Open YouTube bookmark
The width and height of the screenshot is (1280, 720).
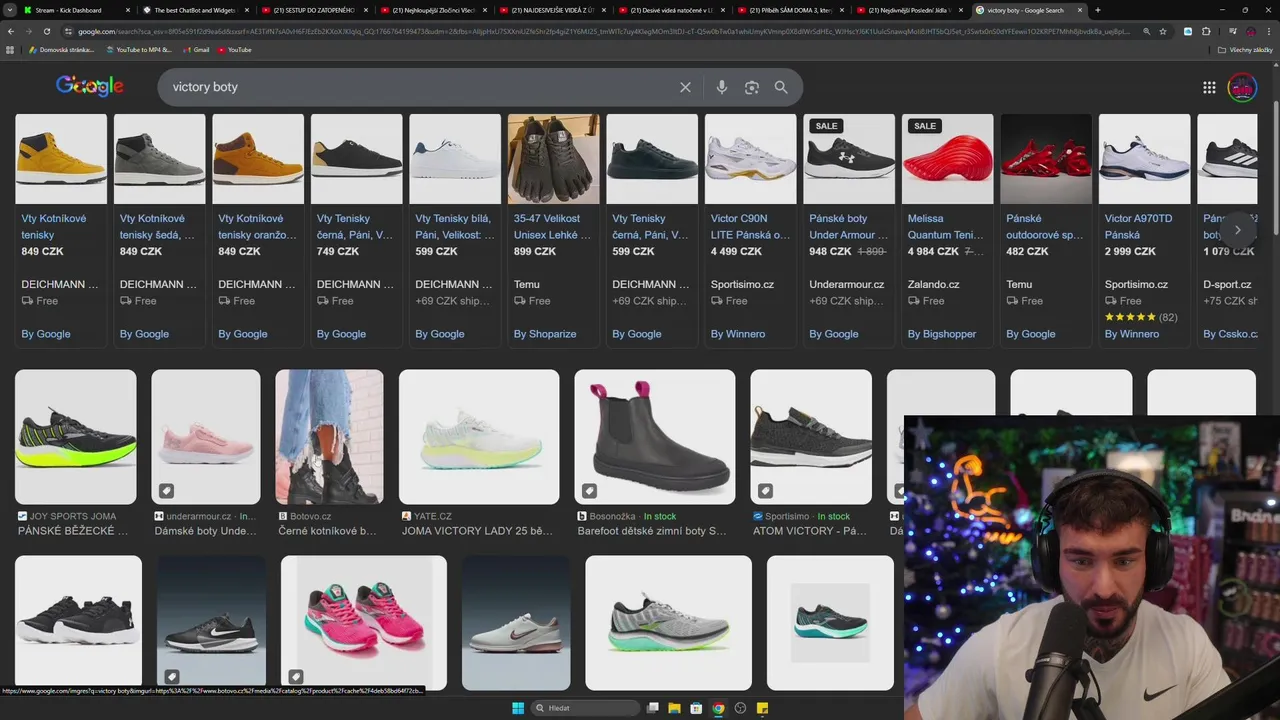pyautogui.click(x=235, y=49)
